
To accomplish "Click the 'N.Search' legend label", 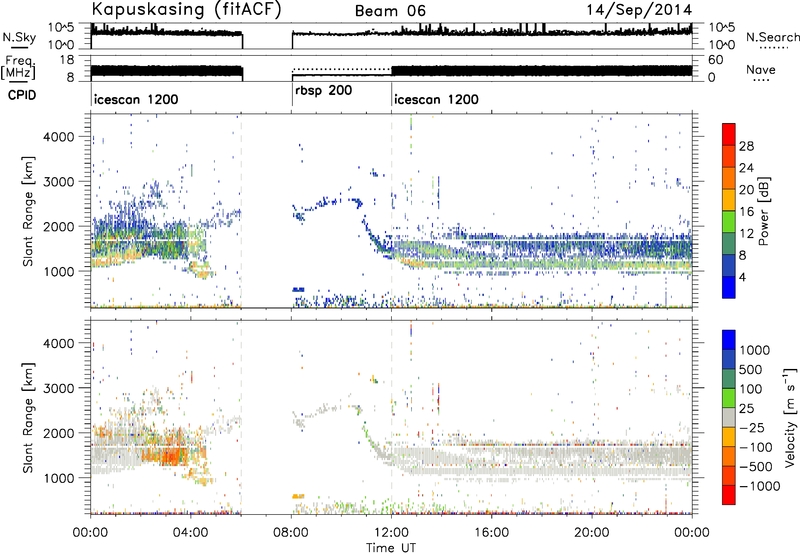I will tap(772, 37).
